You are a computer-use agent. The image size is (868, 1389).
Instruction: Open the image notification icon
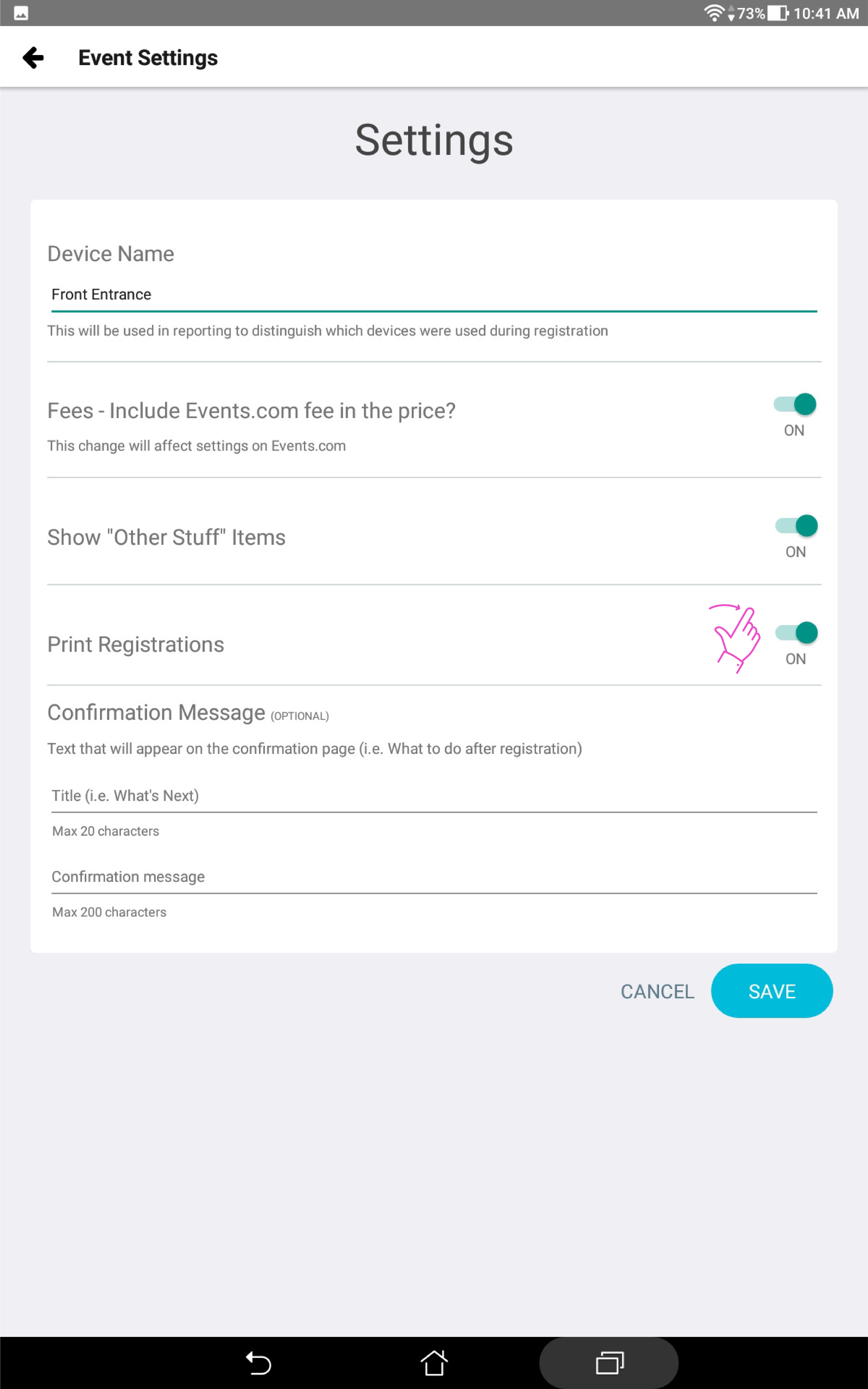(x=21, y=13)
